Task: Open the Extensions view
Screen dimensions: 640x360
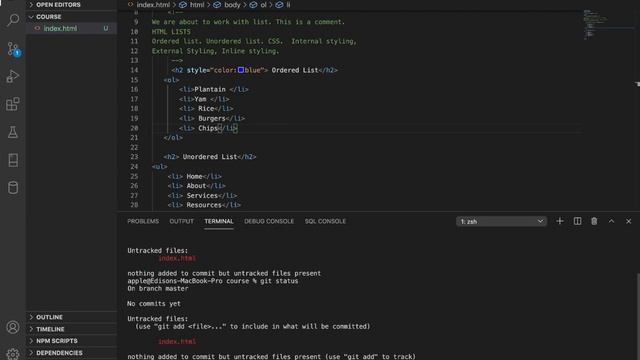Action: coord(13,104)
